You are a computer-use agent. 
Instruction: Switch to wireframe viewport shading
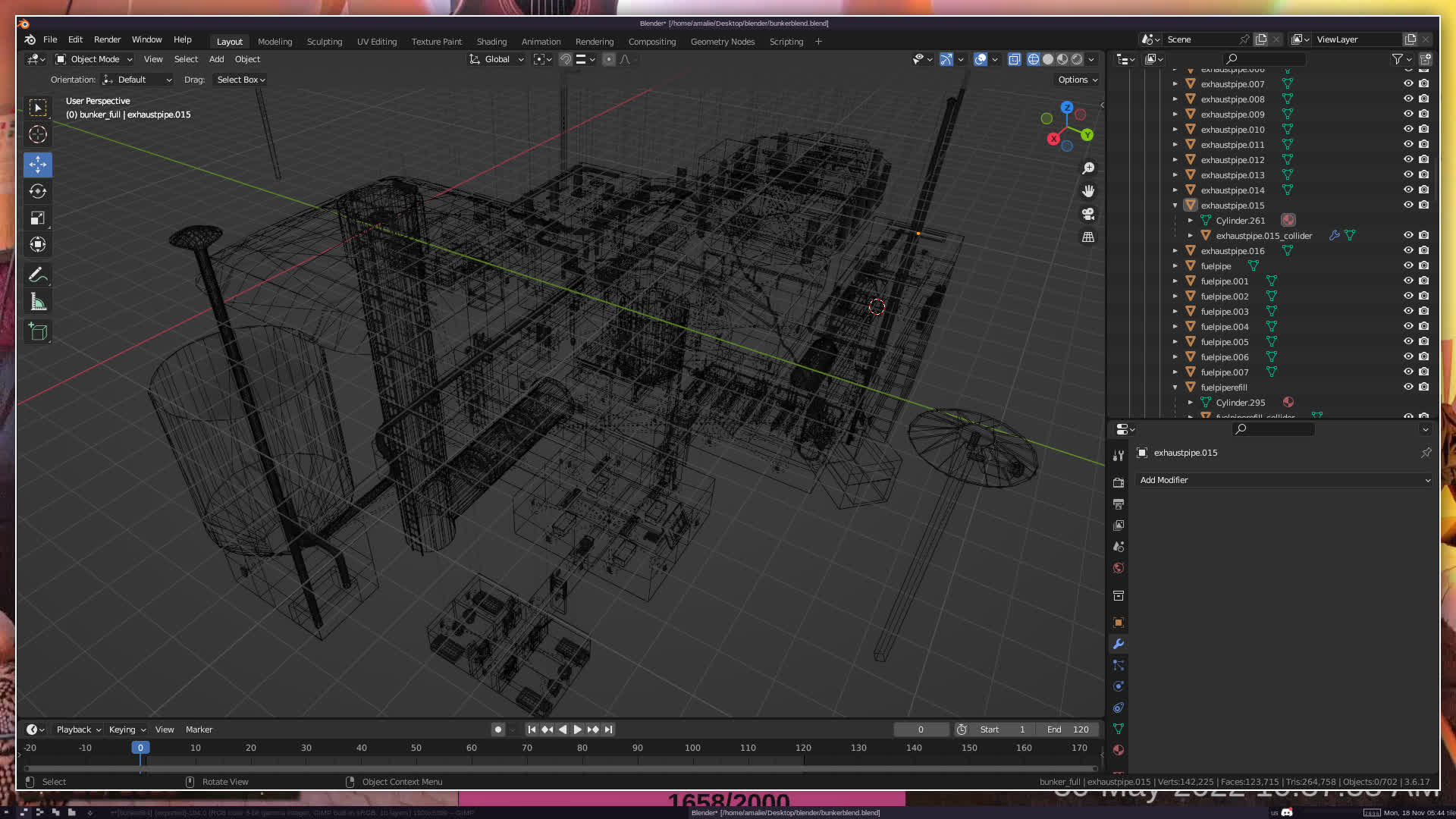pos(1033,59)
